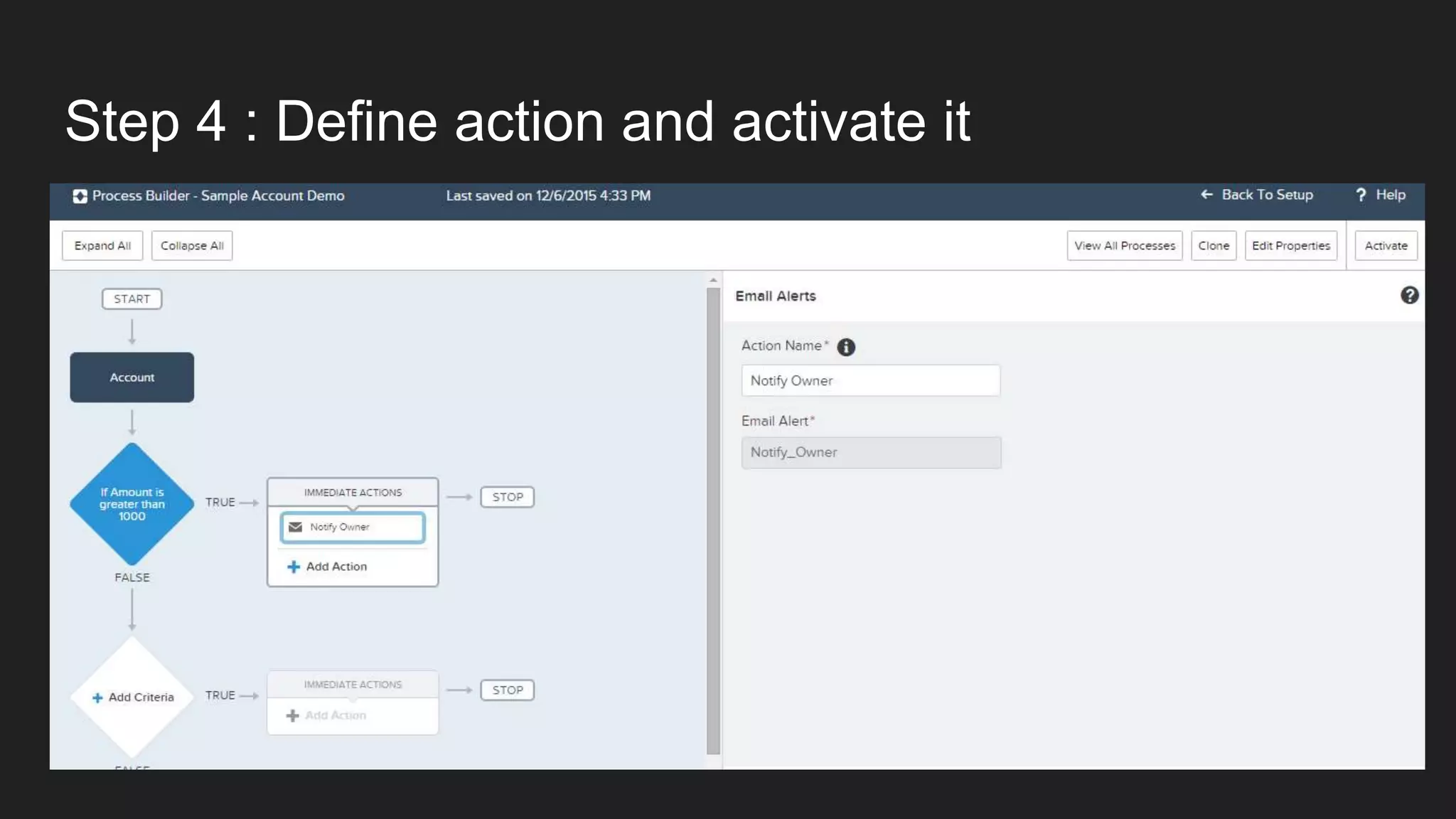Click the TRUE label next to Amount criteria
Screen dimensions: 1456x819
coord(220,502)
